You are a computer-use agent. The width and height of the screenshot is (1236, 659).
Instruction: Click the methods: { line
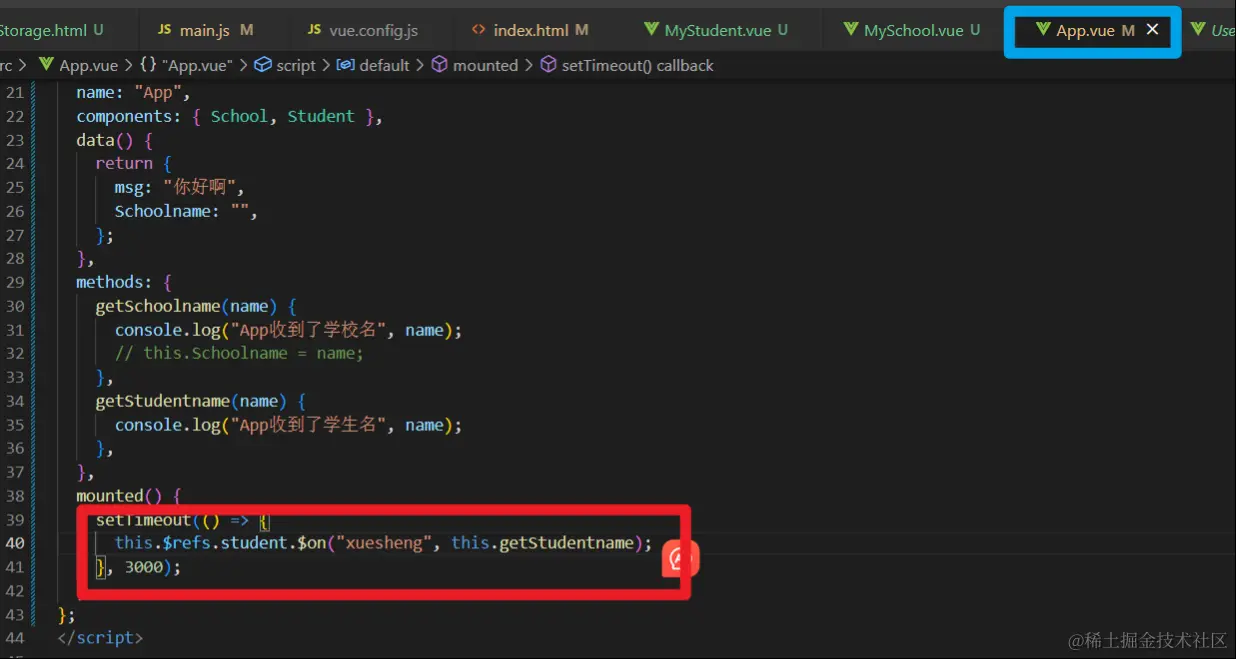tap(124, 282)
